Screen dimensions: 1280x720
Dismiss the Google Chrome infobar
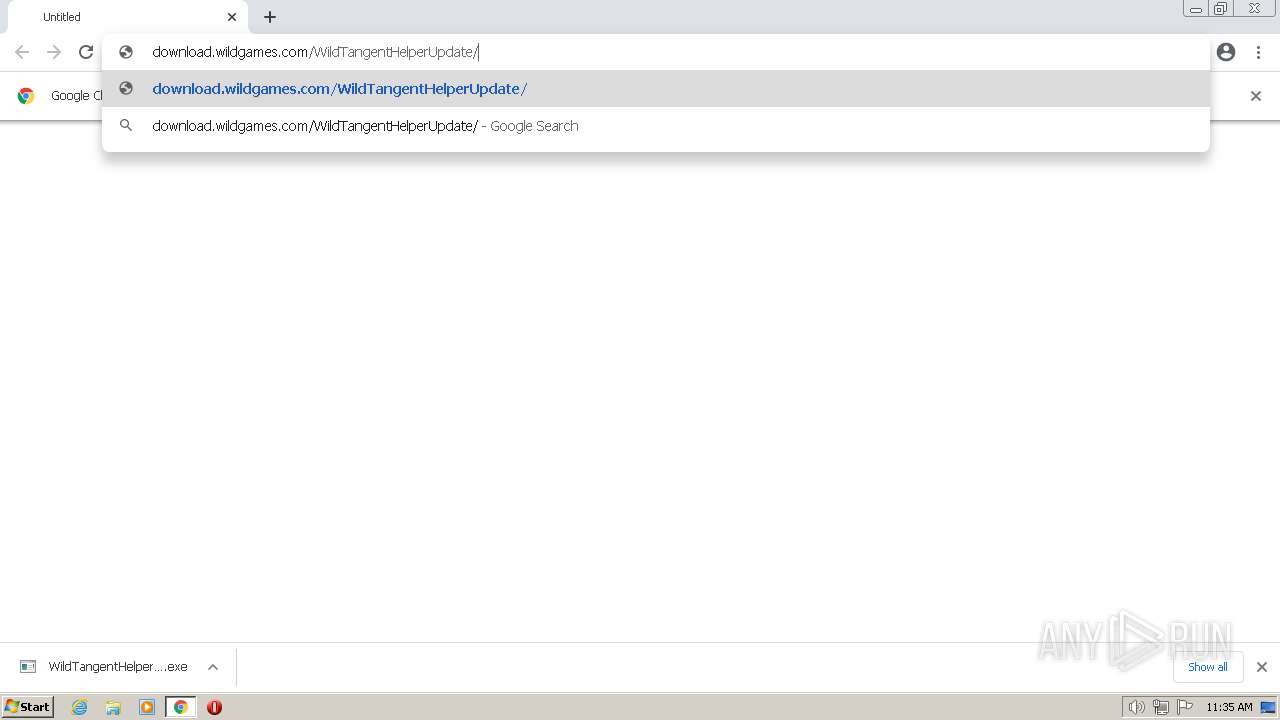pos(1256,96)
